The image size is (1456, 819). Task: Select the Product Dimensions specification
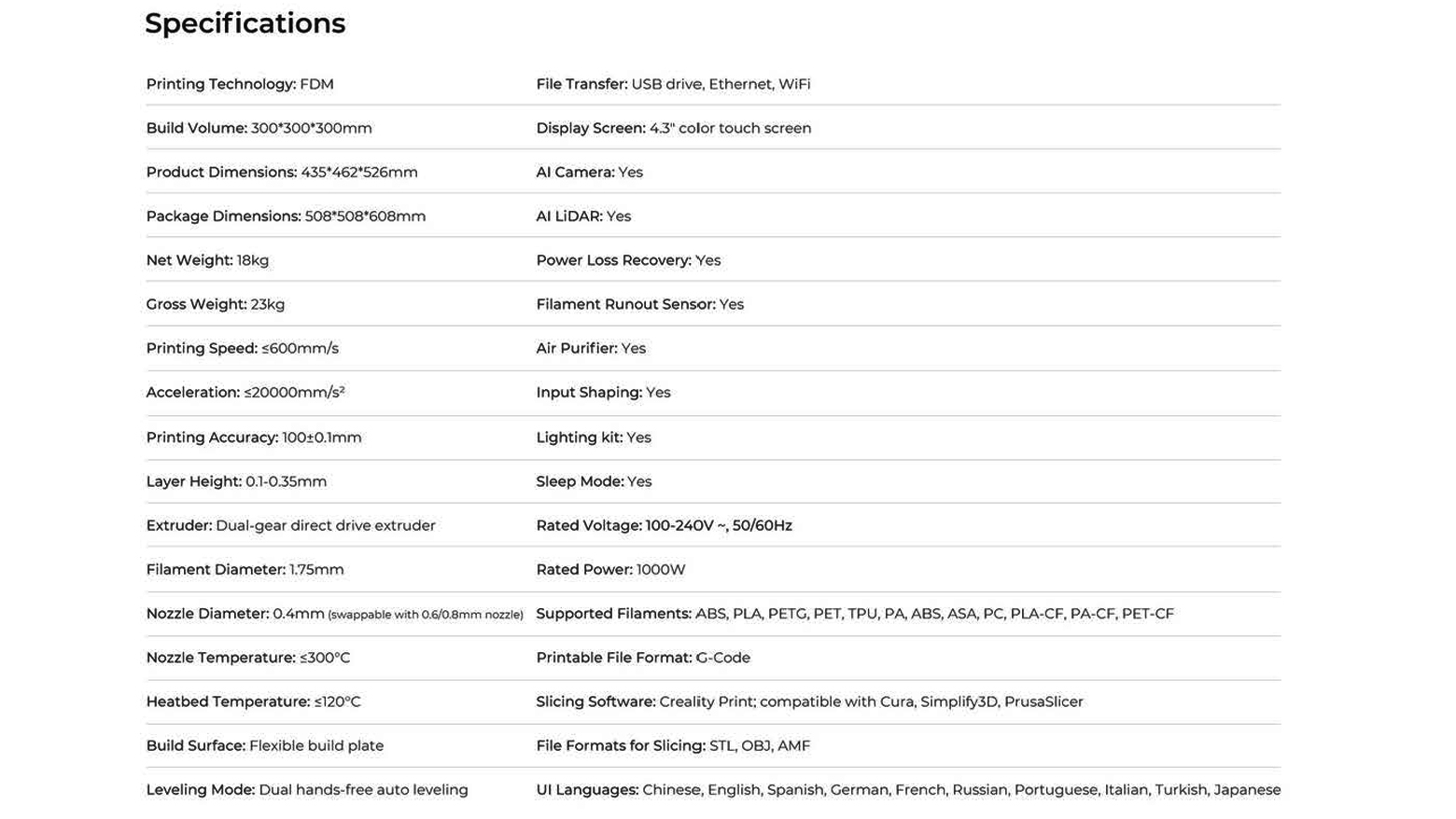click(282, 173)
